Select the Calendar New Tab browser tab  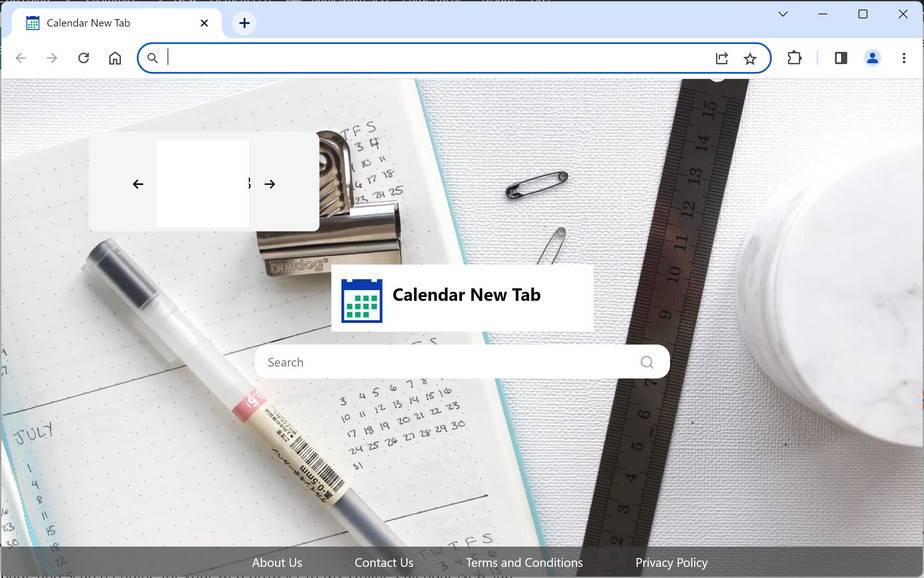pos(117,23)
